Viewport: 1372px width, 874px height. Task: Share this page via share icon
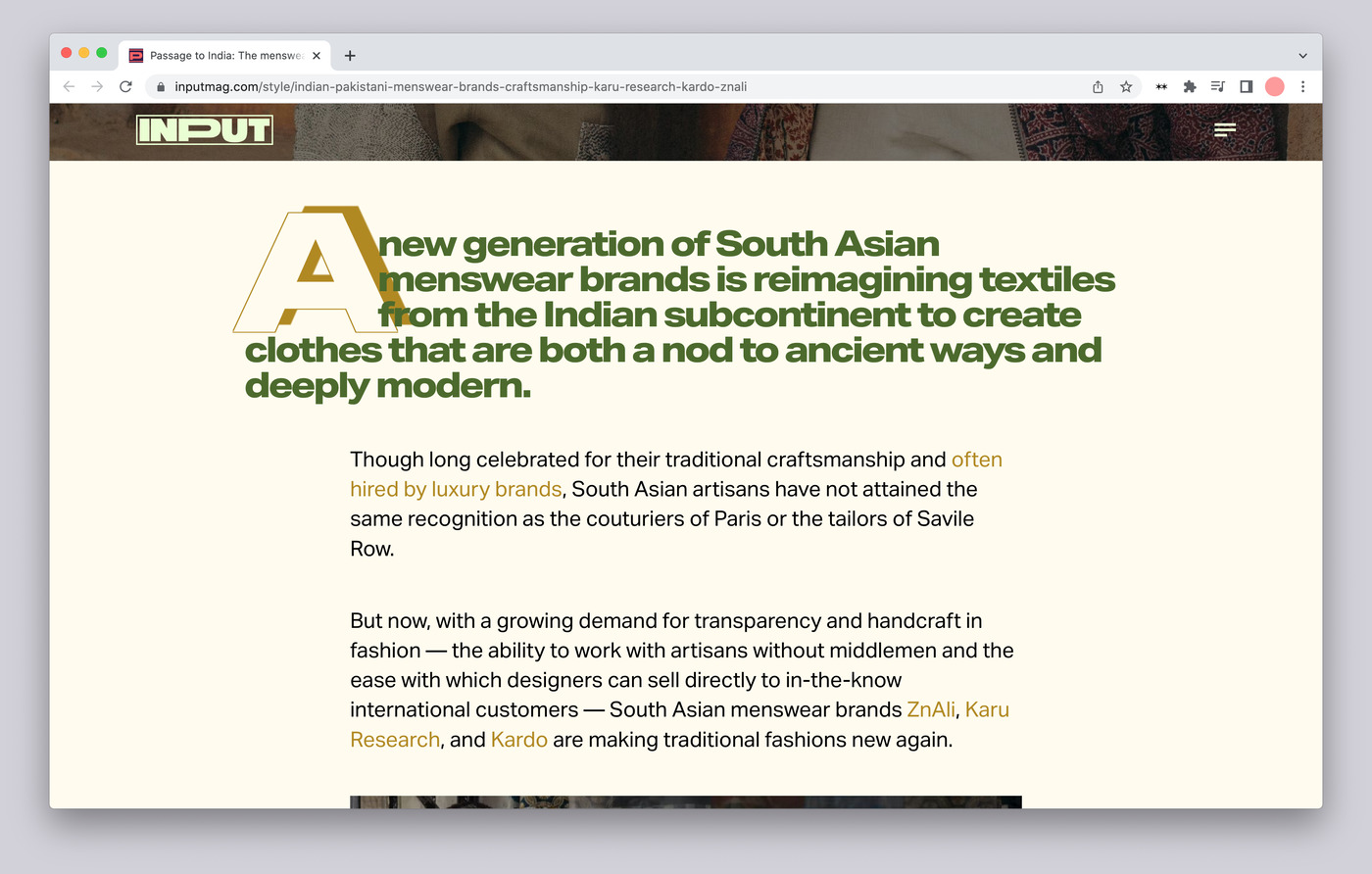tap(1098, 86)
